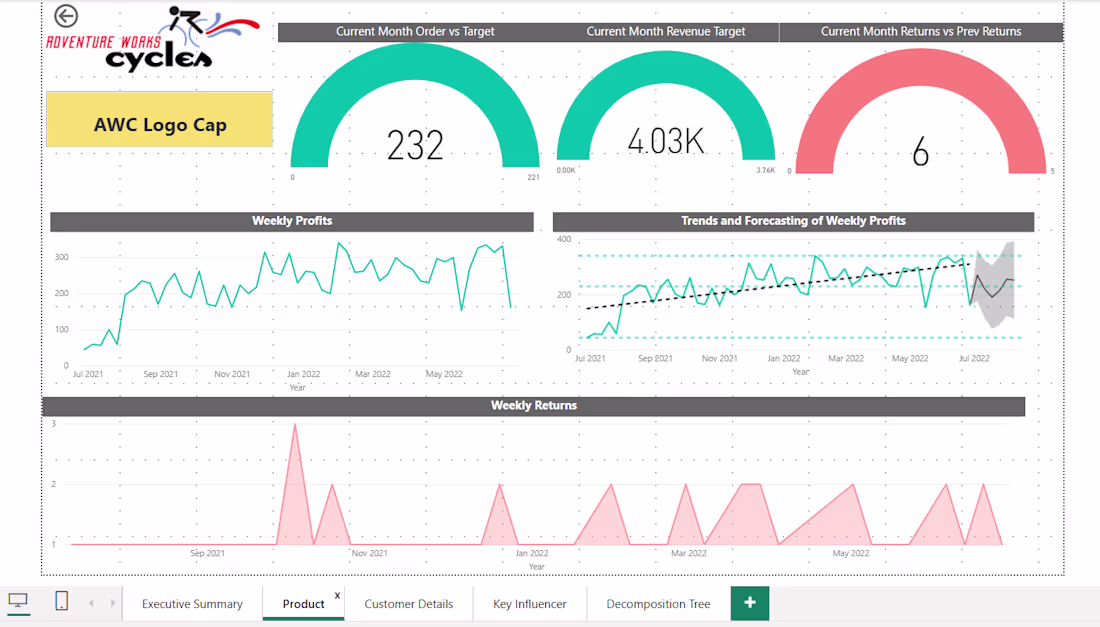Switch to desktop layout view icon
The image size is (1100, 627).
coord(18,602)
